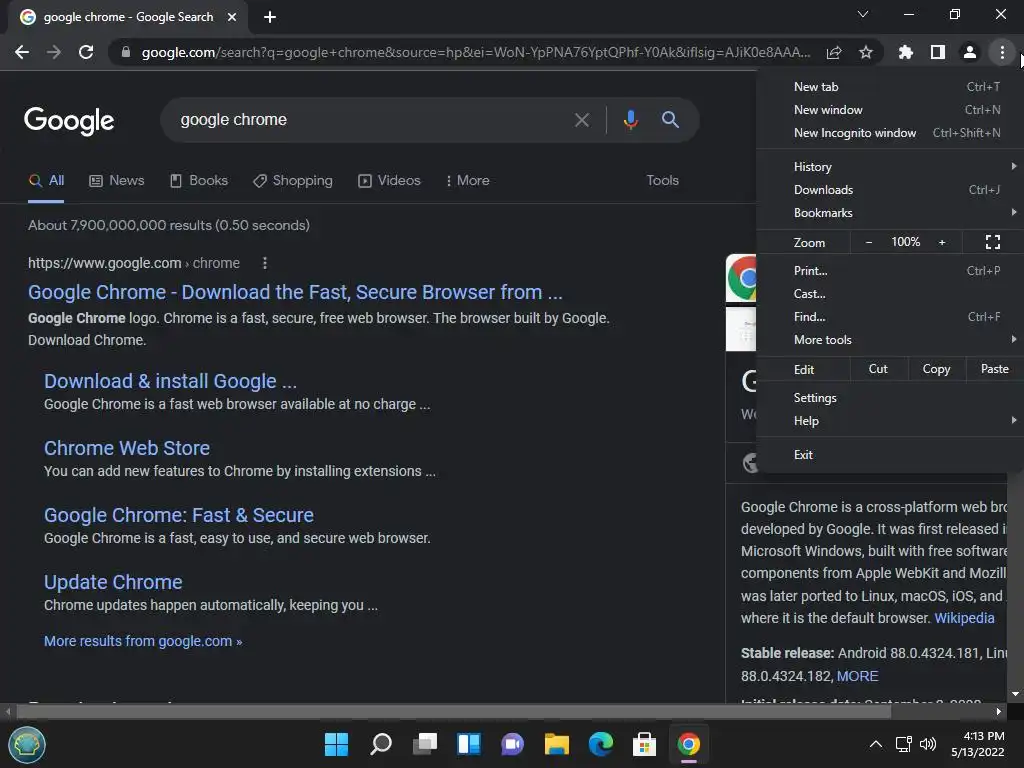The height and width of the screenshot is (768, 1024).
Task: Open the Chrome Web Store link
Action: pyautogui.click(x=127, y=448)
